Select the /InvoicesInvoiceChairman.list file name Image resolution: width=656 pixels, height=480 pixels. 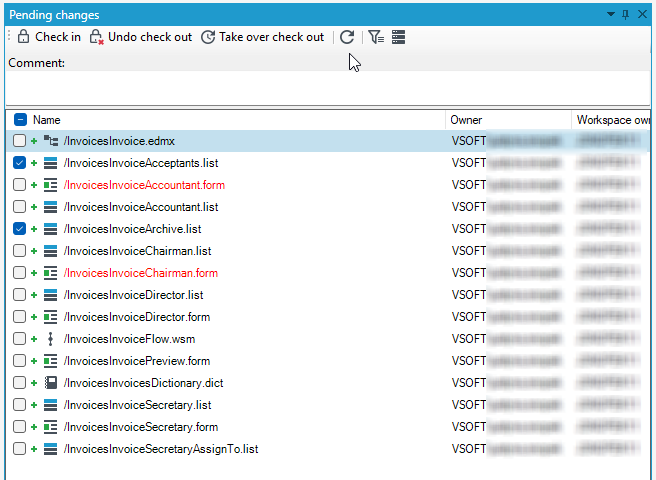[x=138, y=251]
